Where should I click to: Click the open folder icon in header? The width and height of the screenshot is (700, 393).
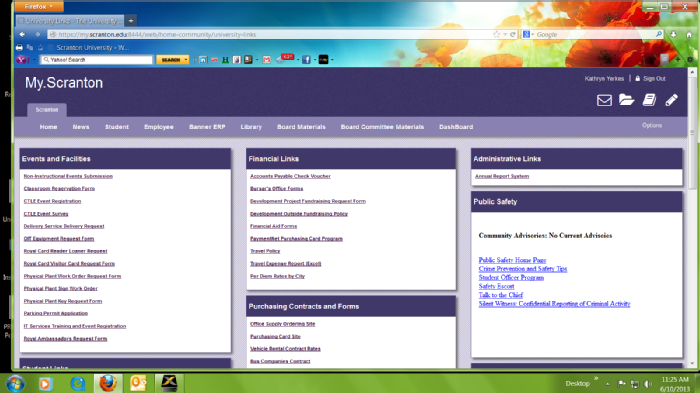[x=627, y=100]
